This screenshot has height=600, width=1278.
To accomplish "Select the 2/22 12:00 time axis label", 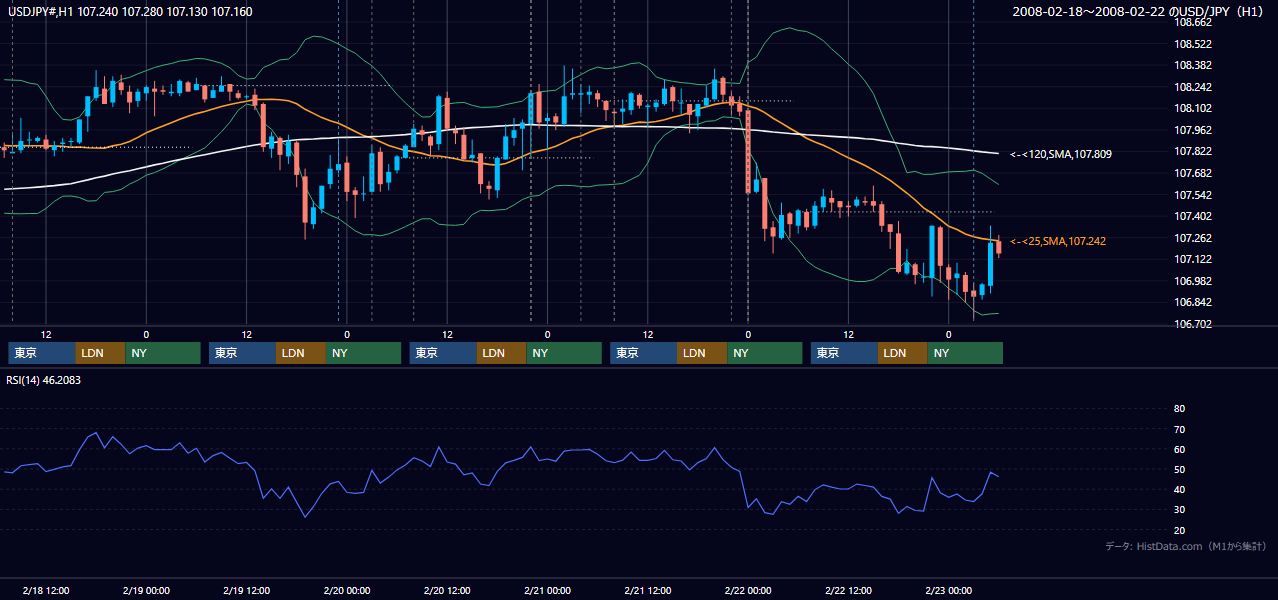I will (848, 591).
